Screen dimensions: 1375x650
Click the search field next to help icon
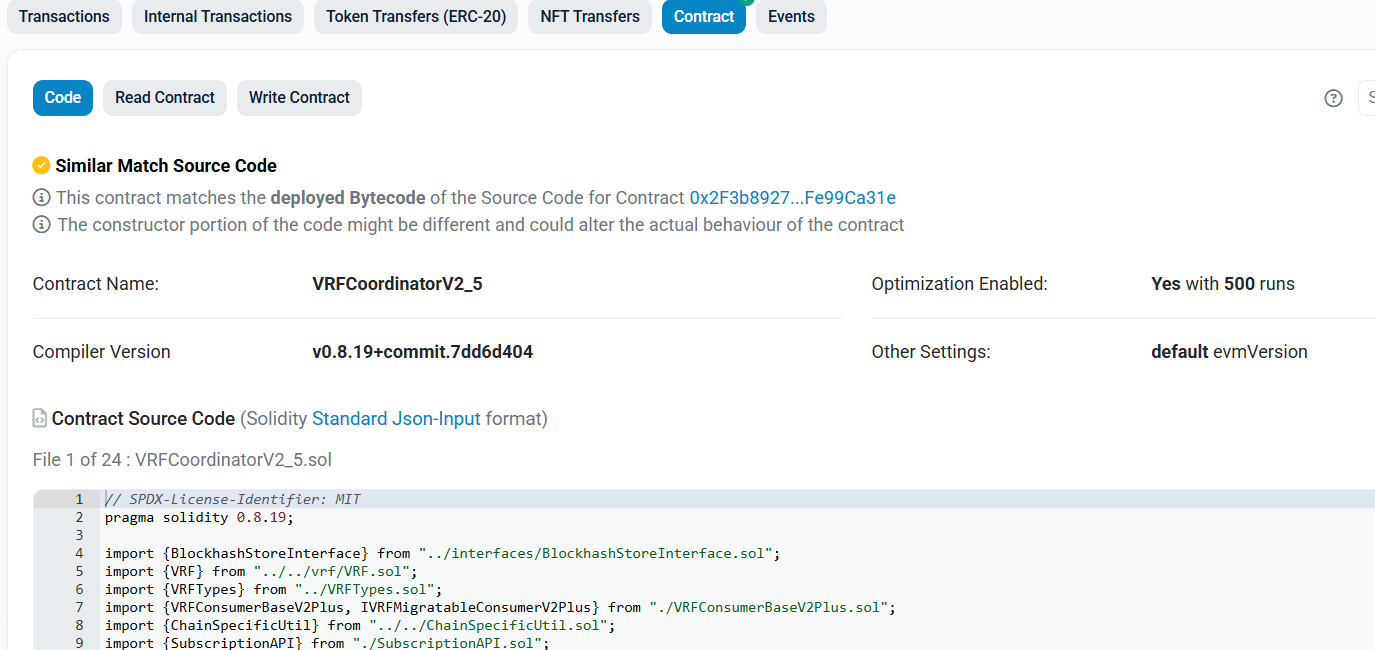[x=1367, y=98]
